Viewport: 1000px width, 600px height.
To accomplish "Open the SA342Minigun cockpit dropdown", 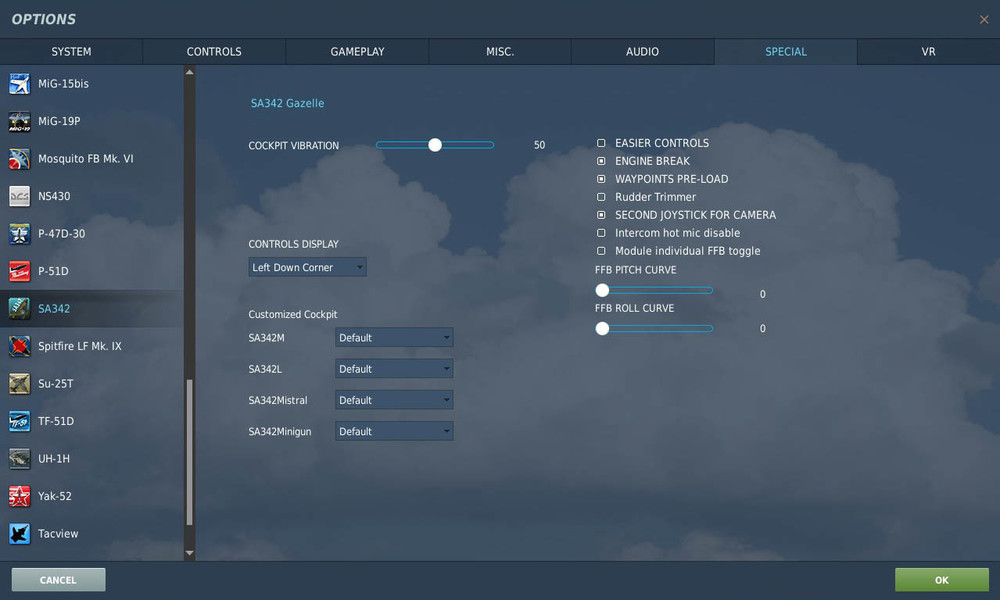I will [x=394, y=431].
